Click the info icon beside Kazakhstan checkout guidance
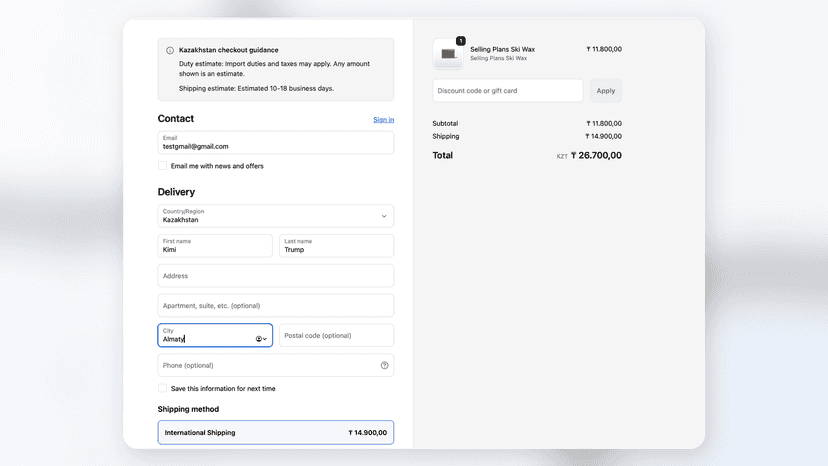The height and width of the screenshot is (466, 828). 170,51
